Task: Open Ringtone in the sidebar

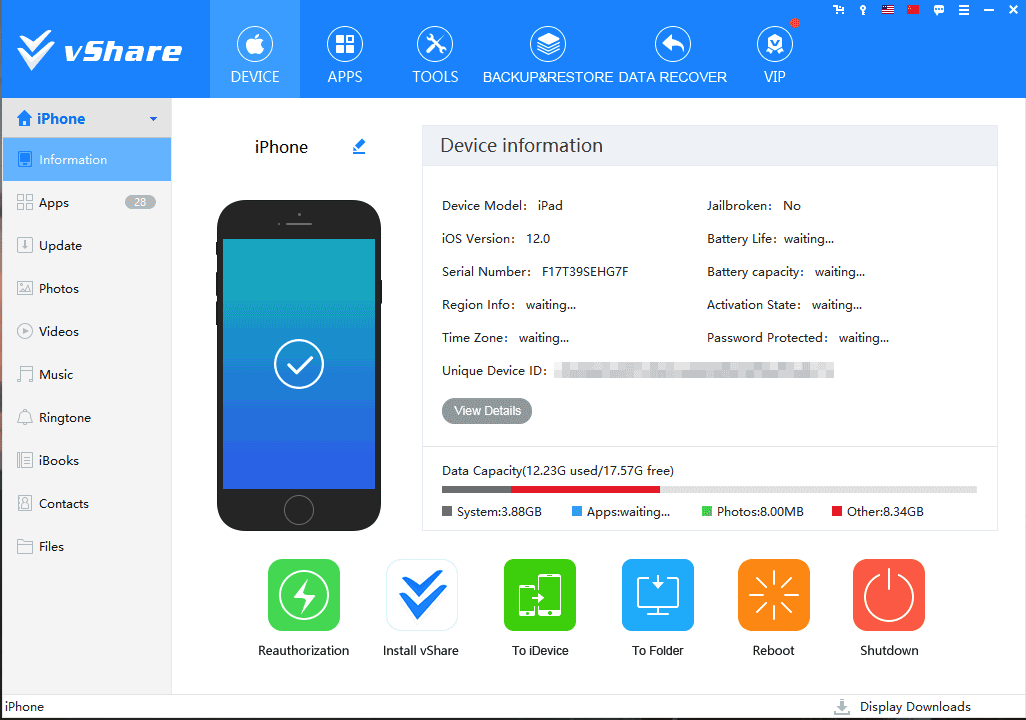Action: [87, 417]
